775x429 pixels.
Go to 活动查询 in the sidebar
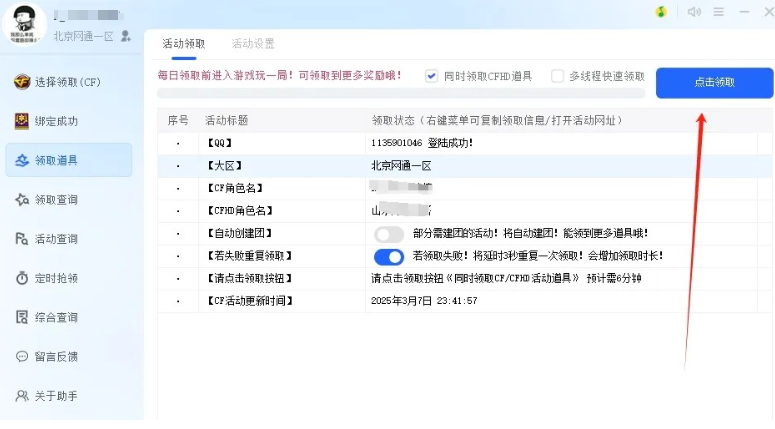(x=56, y=239)
